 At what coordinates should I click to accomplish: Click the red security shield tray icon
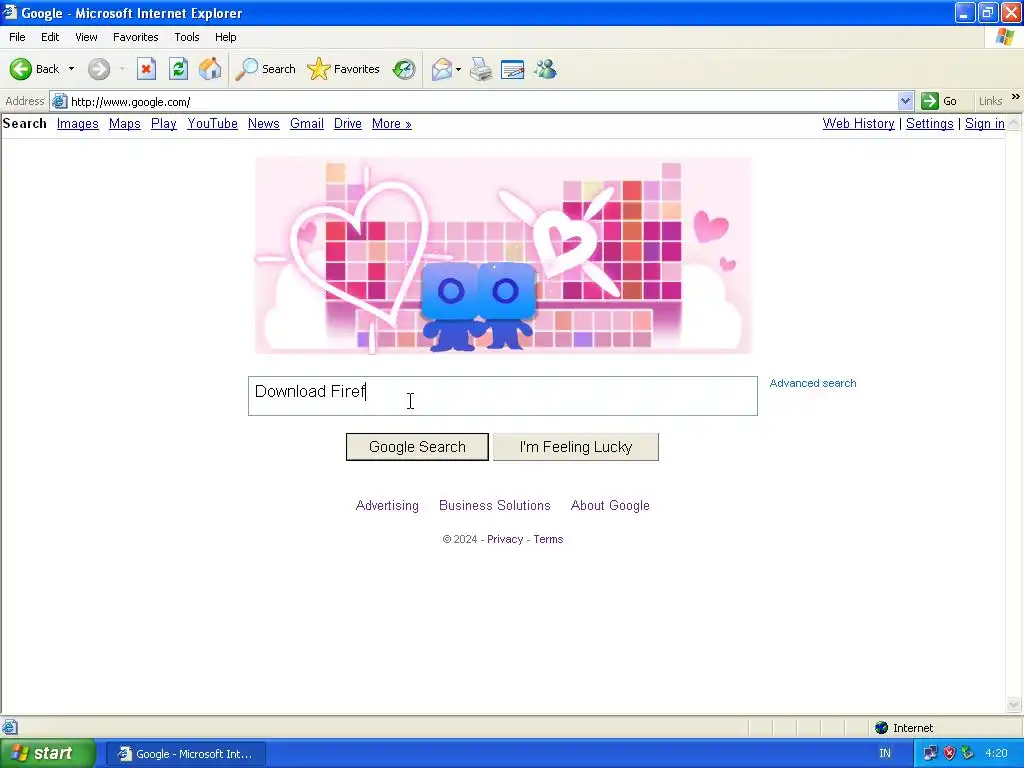click(x=949, y=754)
